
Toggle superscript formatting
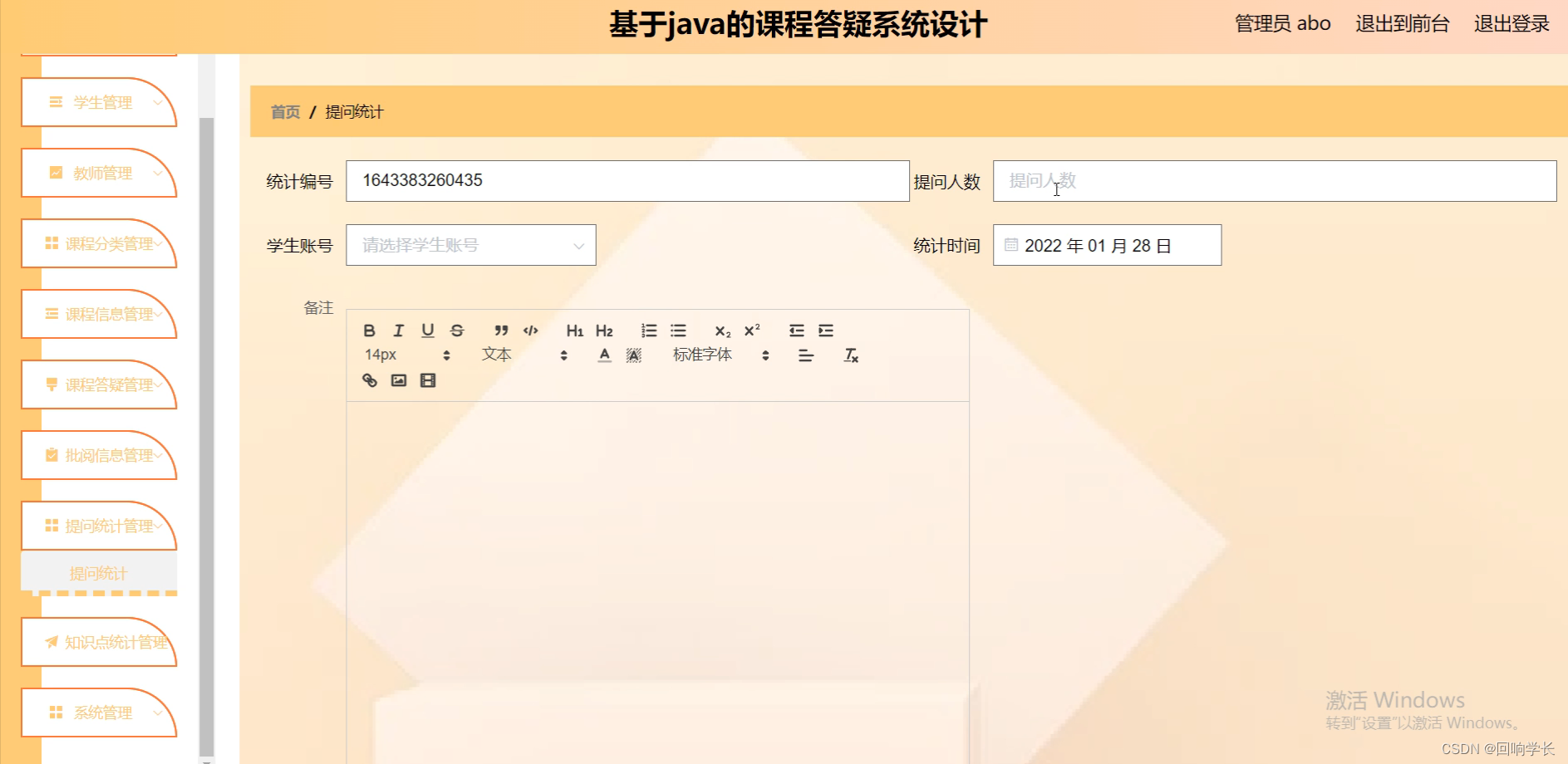point(750,329)
